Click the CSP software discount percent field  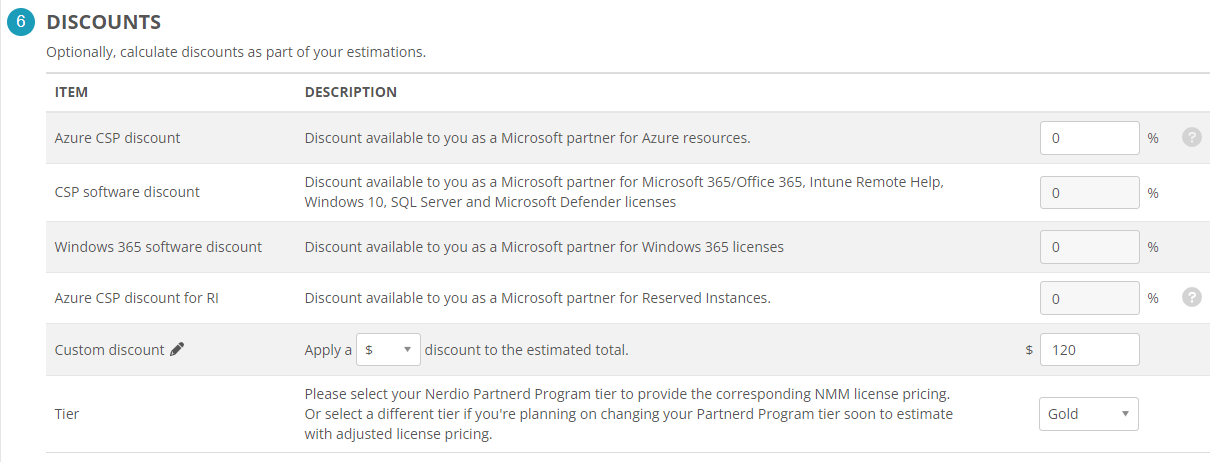(1089, 193)
